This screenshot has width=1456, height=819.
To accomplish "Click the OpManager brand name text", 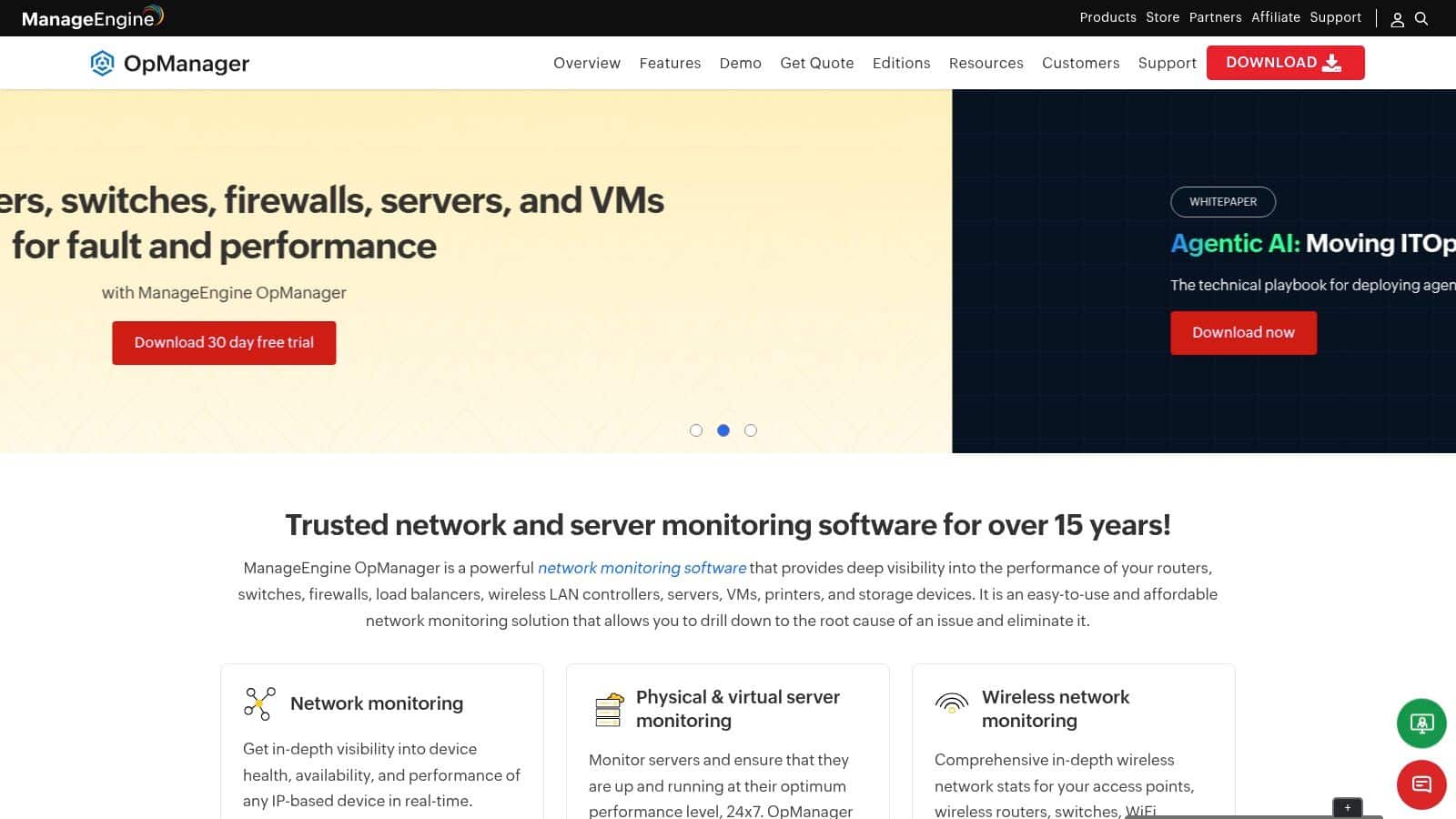I will click(x=187, y=64).
